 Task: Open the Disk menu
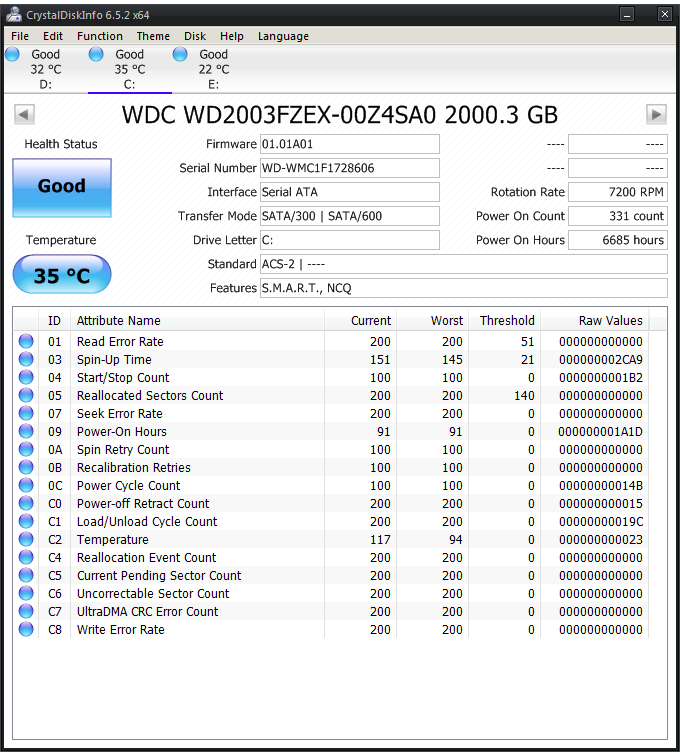195,36
